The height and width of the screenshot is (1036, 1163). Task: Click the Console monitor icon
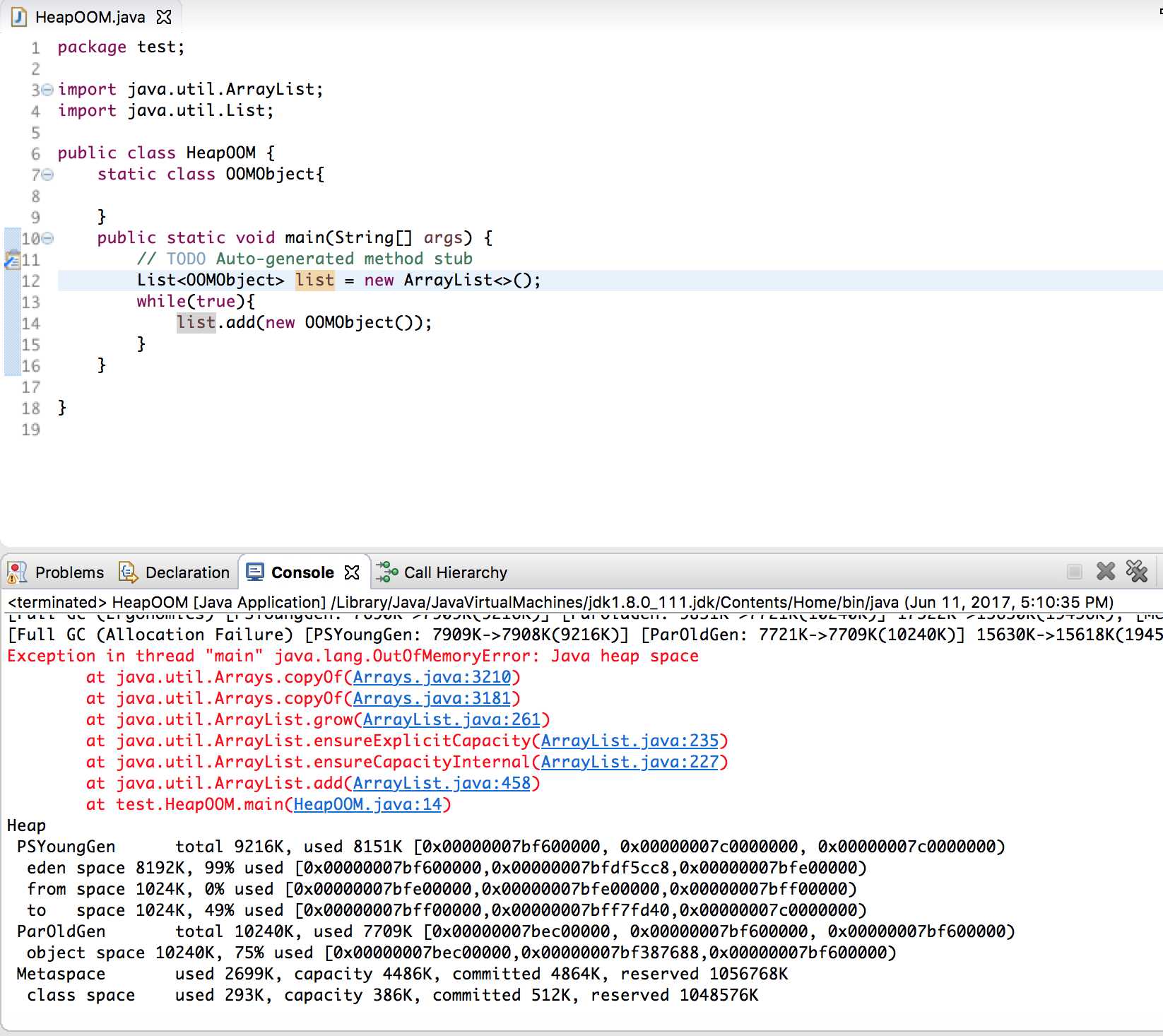255,572
